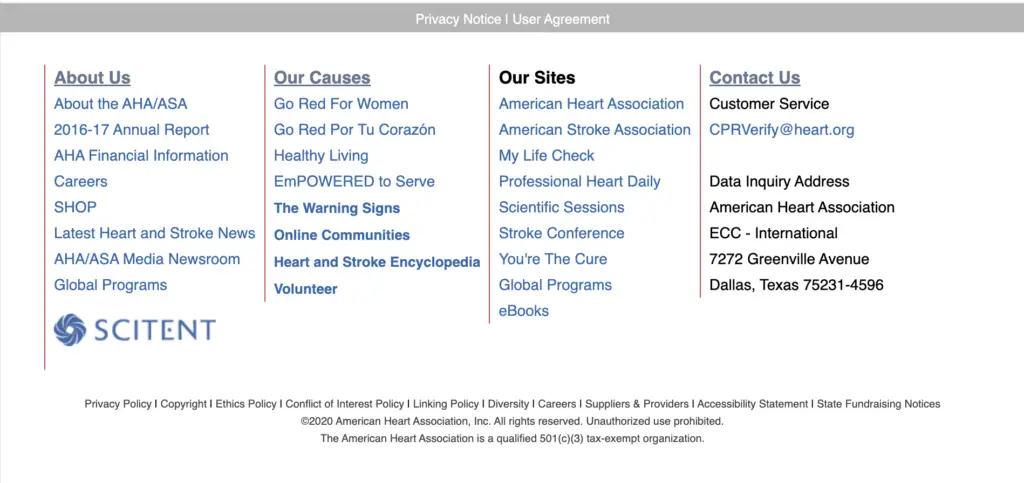Open the User Agreement link
Viewport: 1024px width, 483px height.
click(x=561, y=19)
